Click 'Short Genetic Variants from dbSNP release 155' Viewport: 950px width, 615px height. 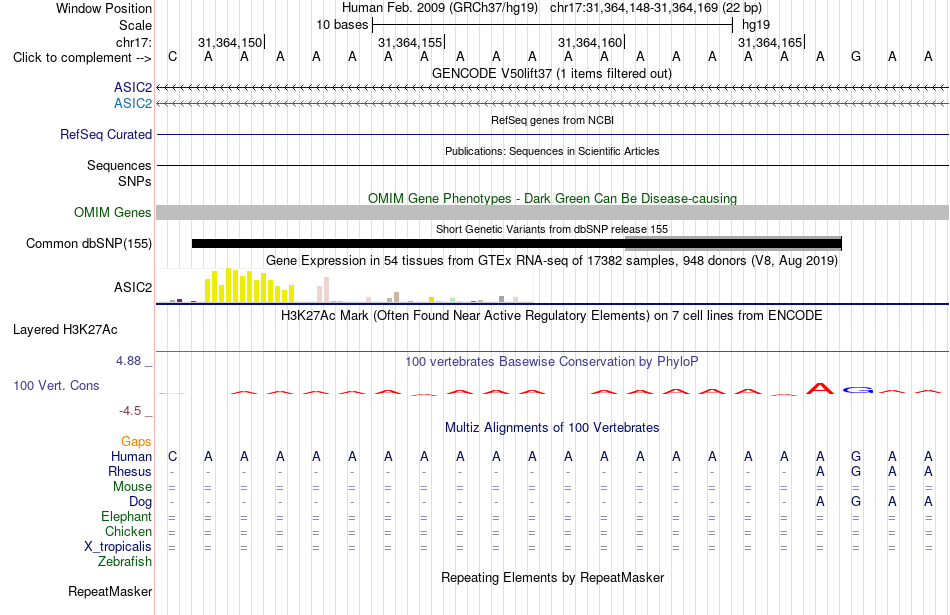tap(551, 229)
